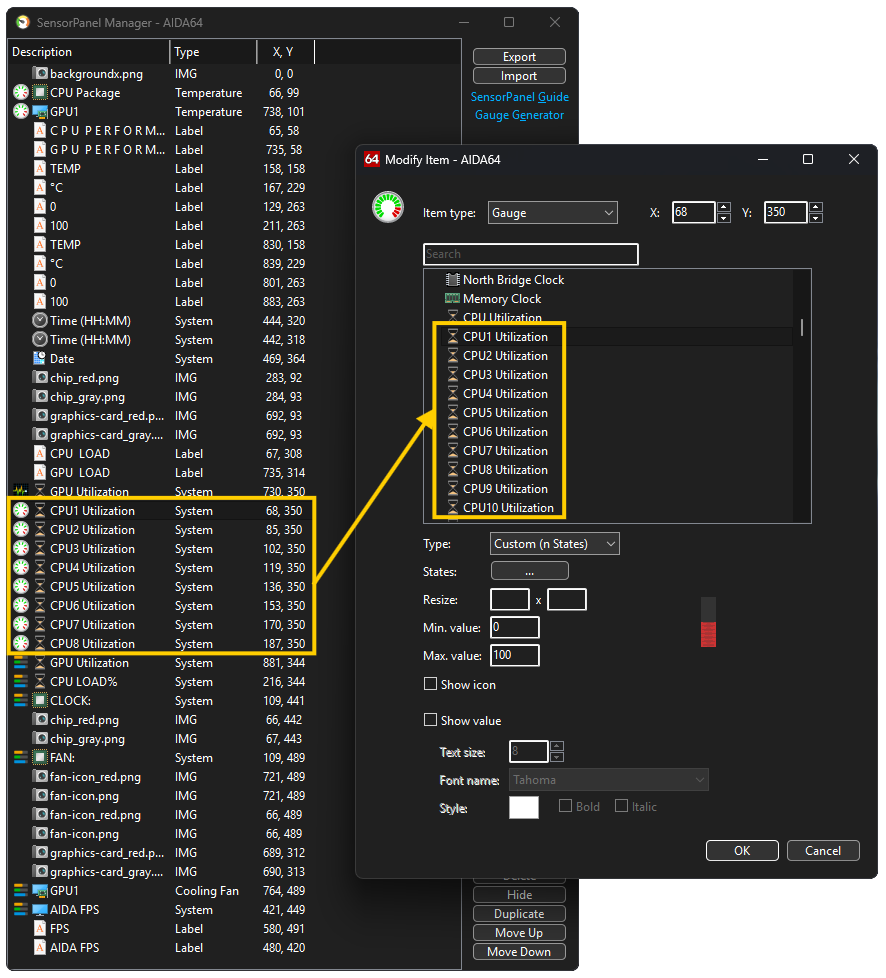
Task: Click the Move Up button
Action: click(x=519, y=932)
